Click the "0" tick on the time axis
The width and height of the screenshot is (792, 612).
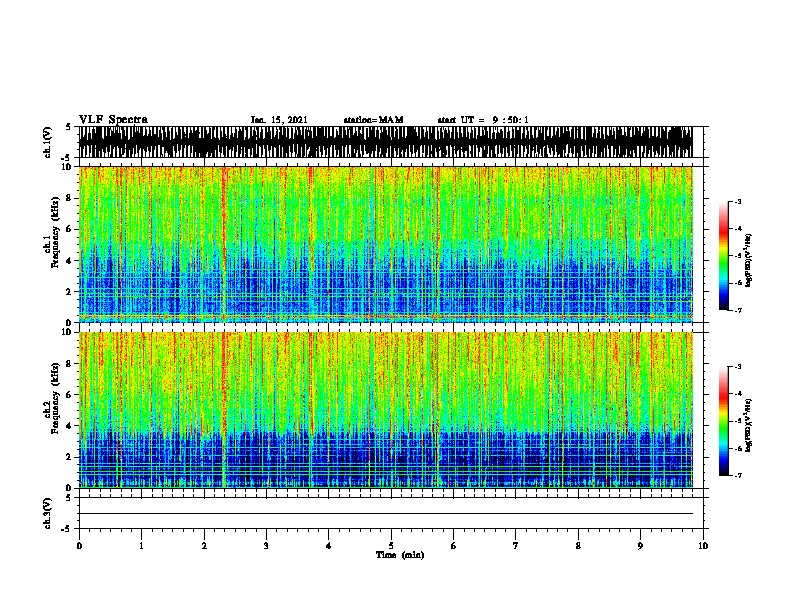(x=79, y=546)
